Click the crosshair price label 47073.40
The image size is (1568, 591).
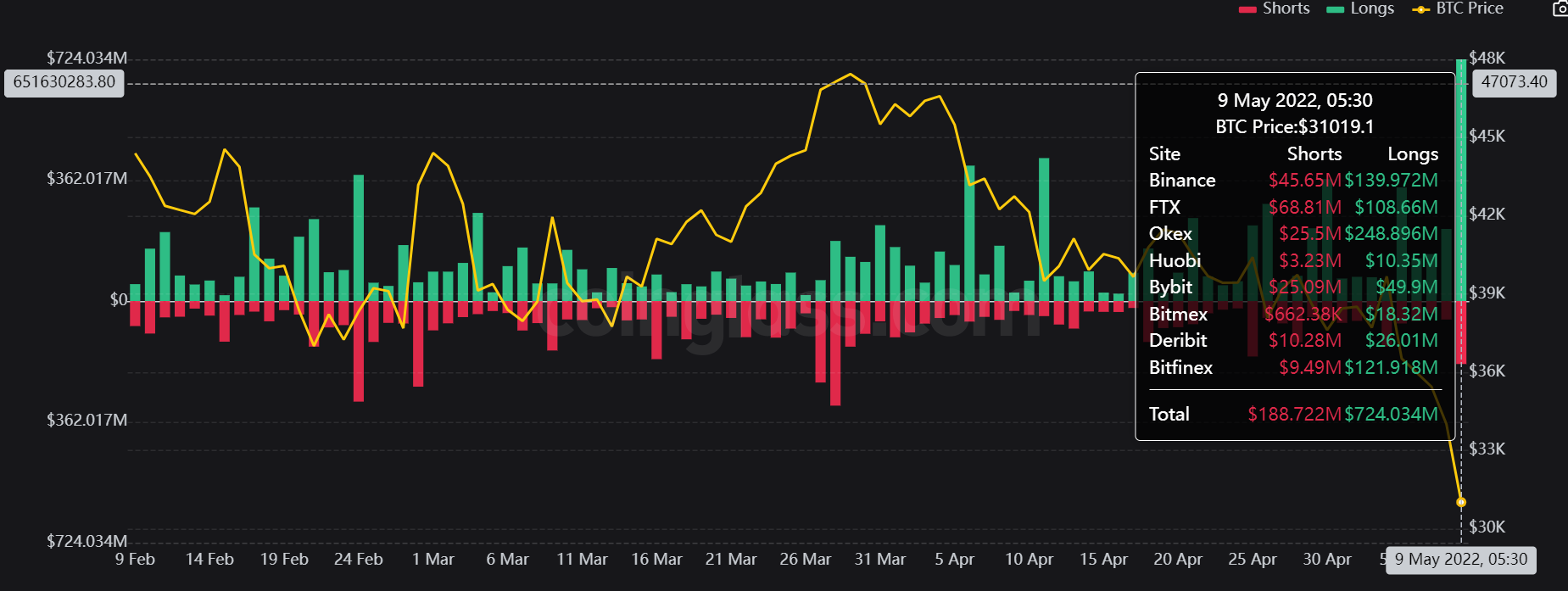[x=1515, y=82]
